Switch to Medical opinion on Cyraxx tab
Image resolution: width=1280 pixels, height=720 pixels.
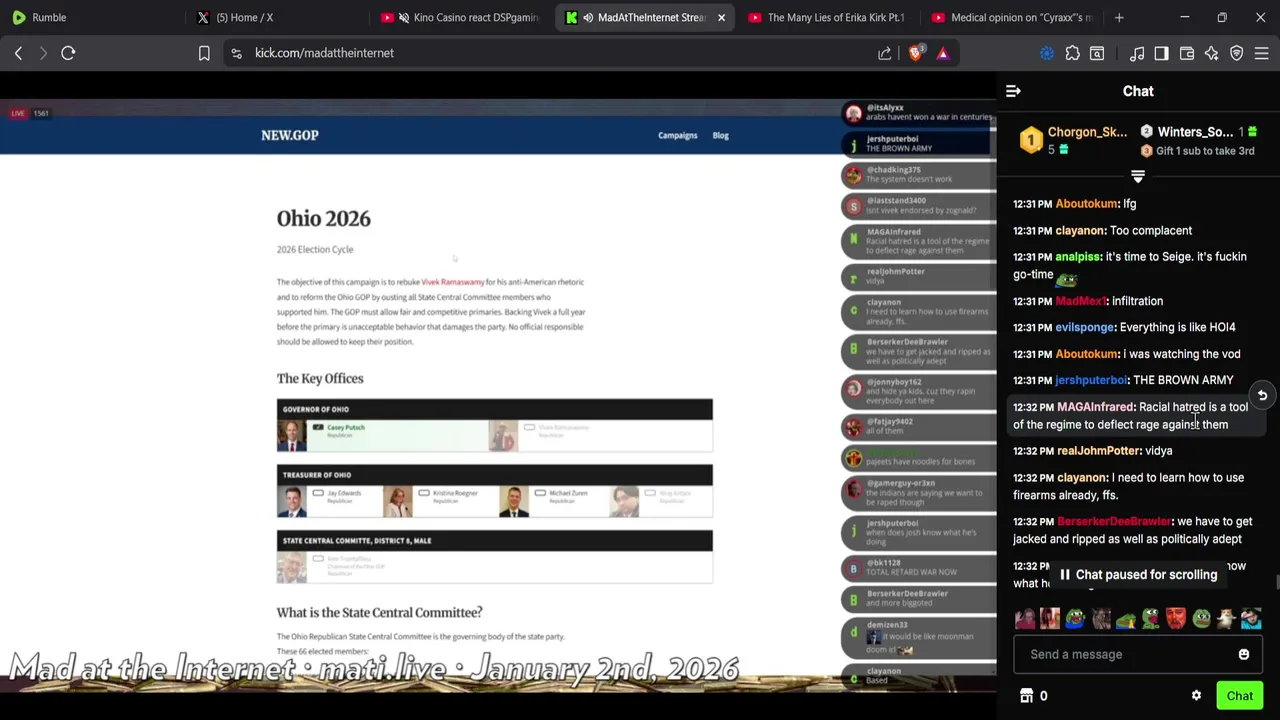(1010, 17)
